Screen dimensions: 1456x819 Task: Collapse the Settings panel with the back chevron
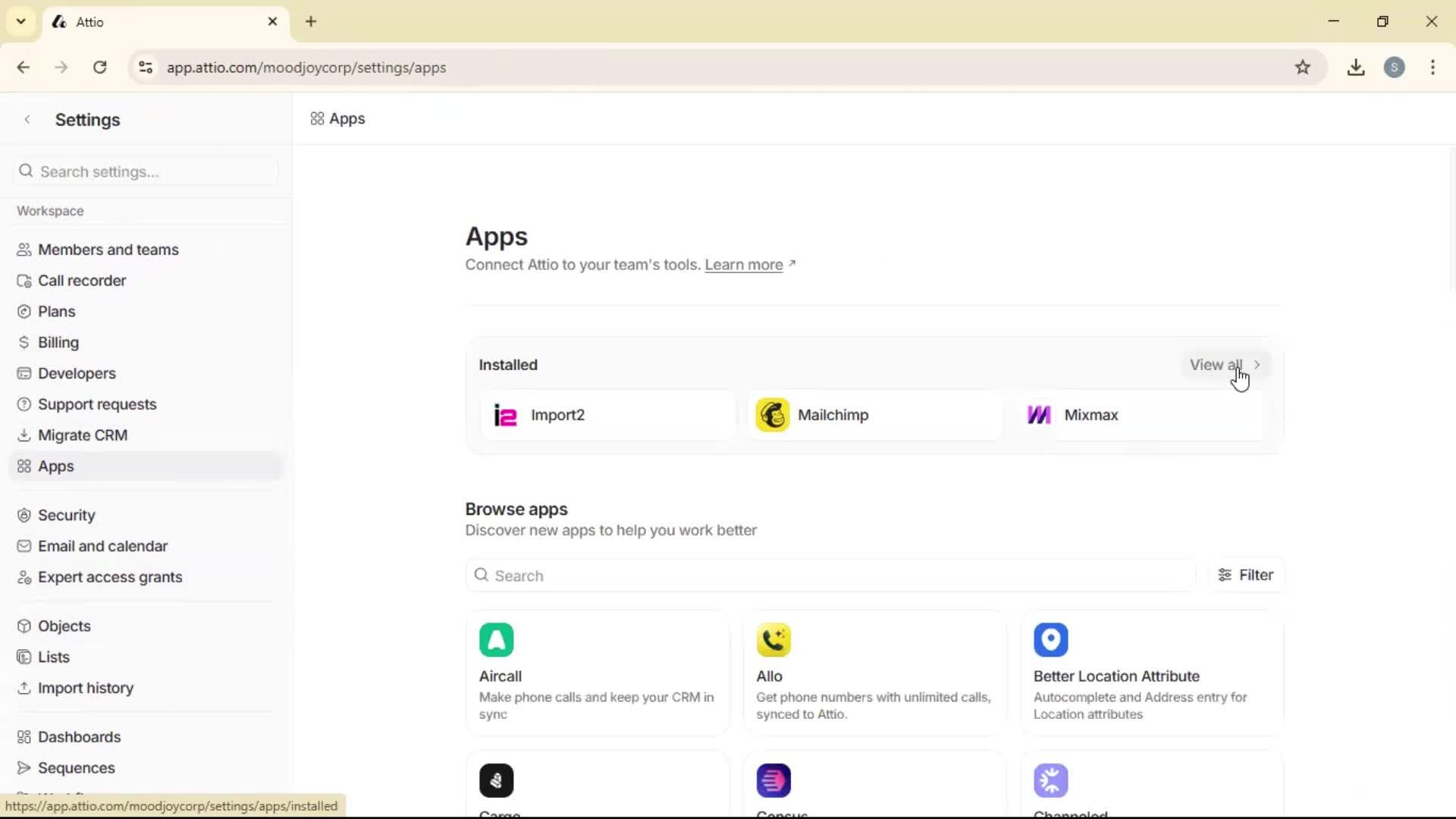(x=27, y=119)
